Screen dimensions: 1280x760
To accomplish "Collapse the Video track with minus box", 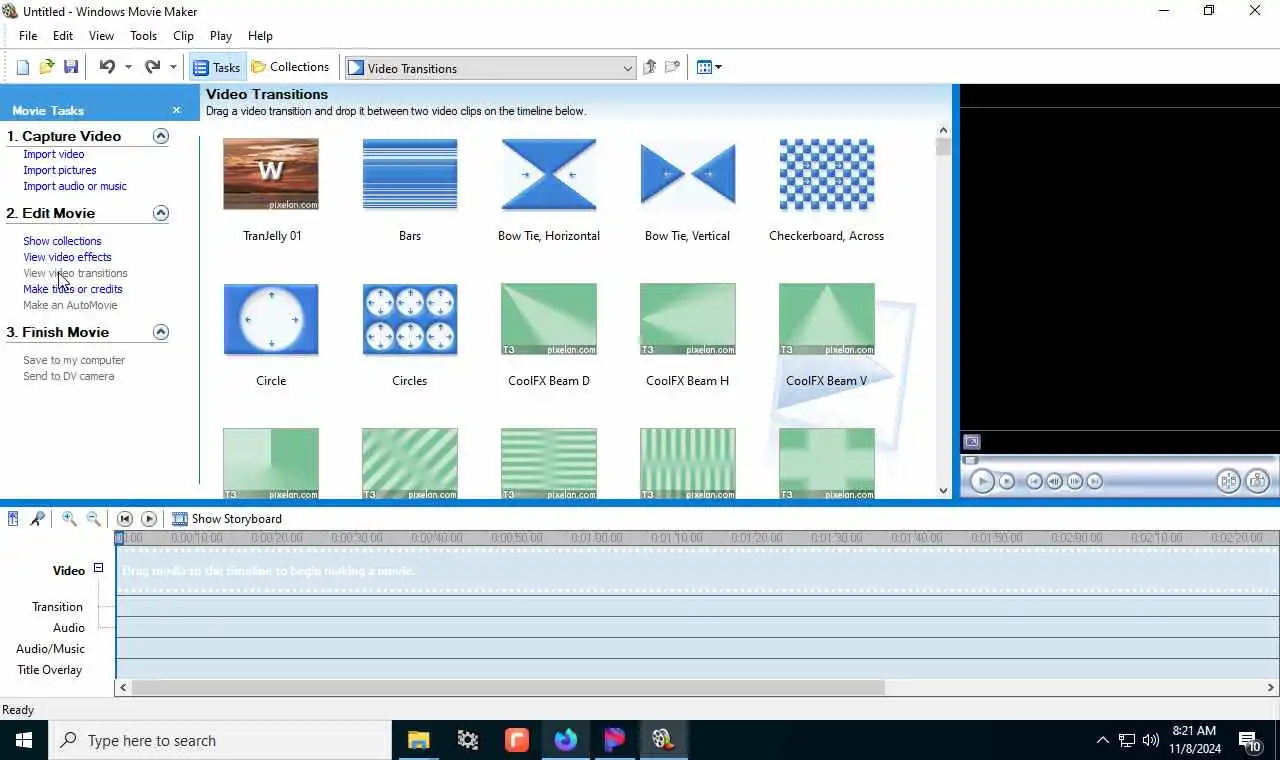I will pyautogui.click(x=98, y=568).
